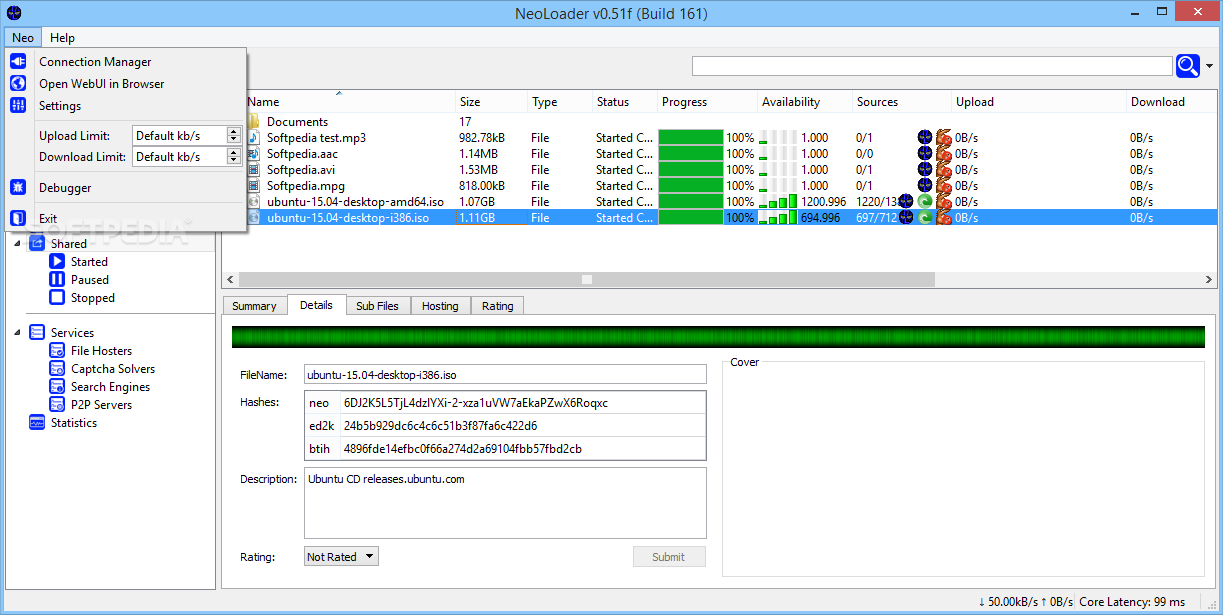1223x615 pixels.
Task: Open the Hosting tab
Action: pos(440,306)
